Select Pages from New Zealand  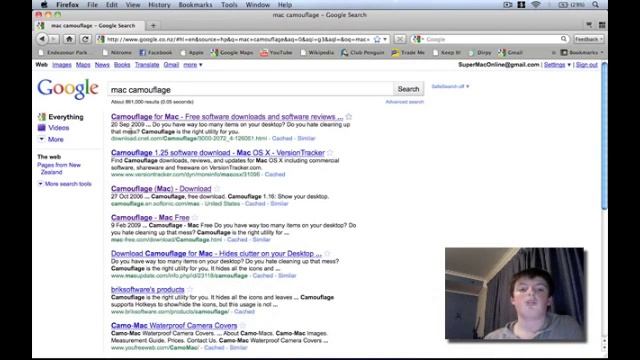click(59, 169)
